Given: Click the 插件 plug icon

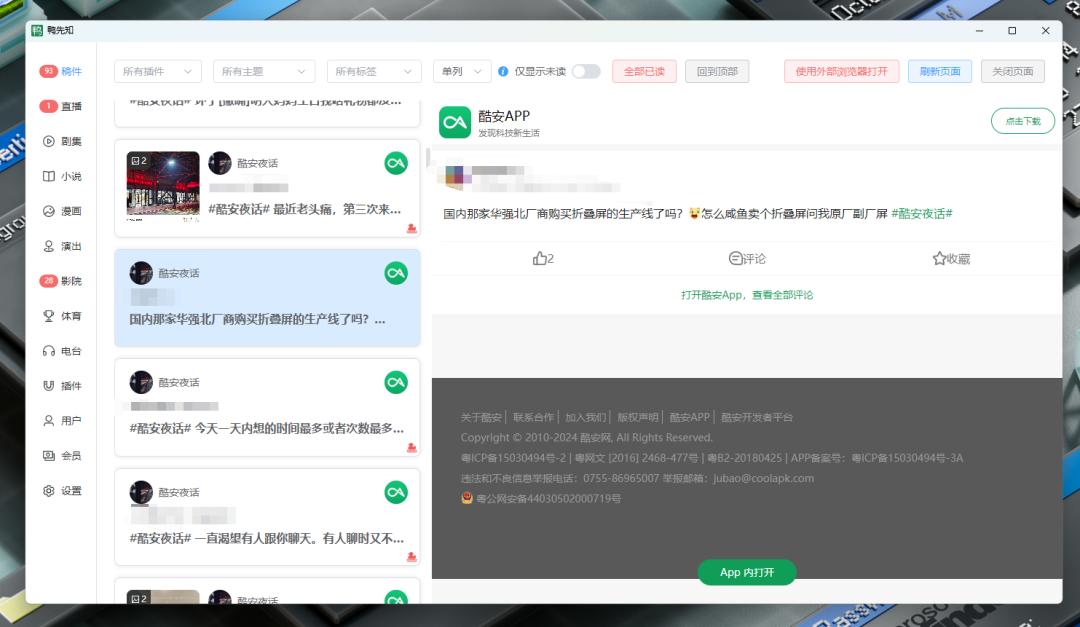Looking at the screenshot, I should coord(48,386).
